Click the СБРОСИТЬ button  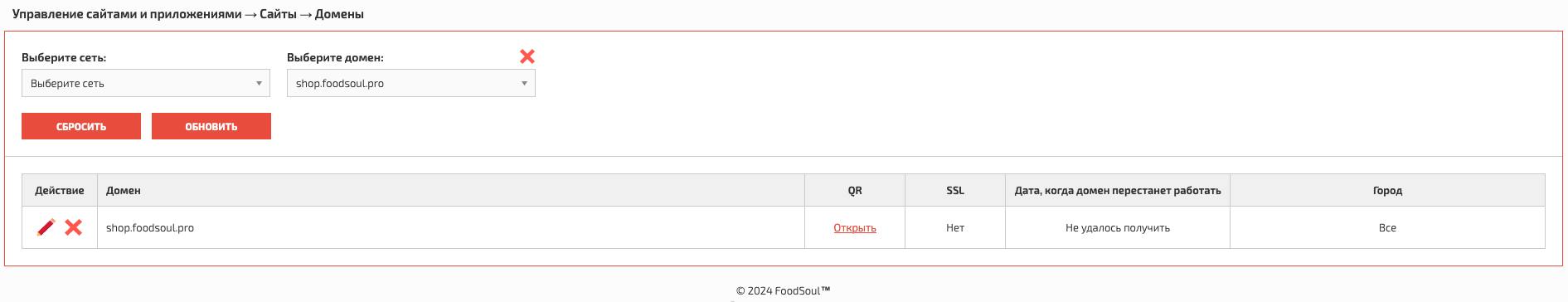point(81,126)
